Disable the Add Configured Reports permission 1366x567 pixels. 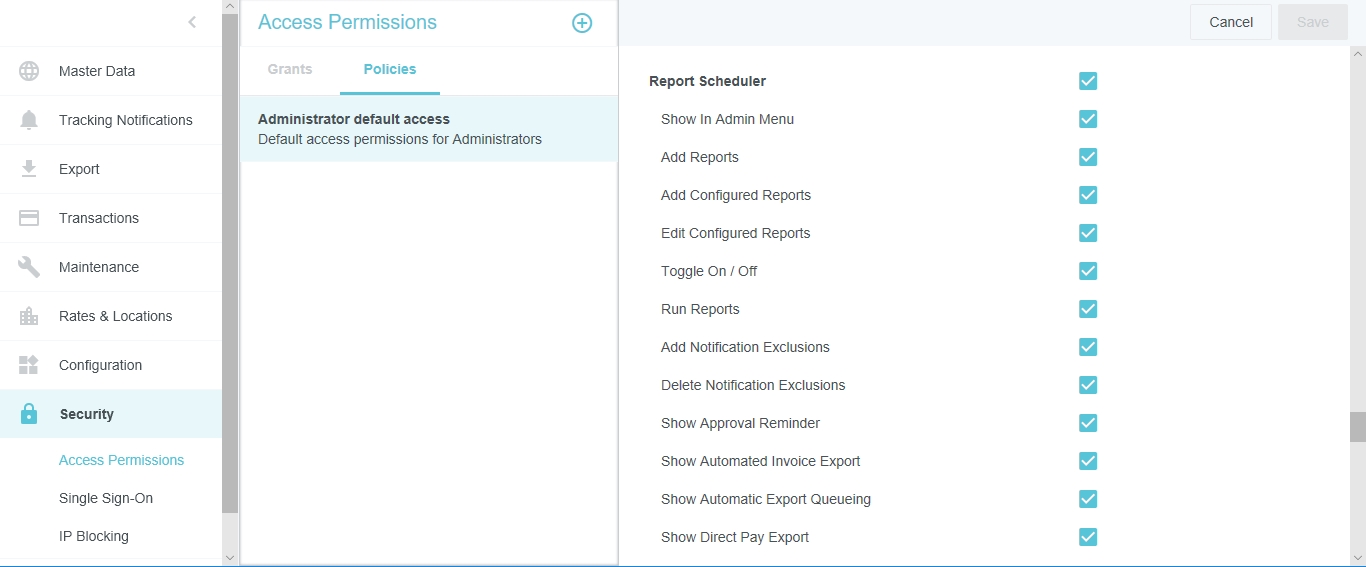coord(1088,195)
